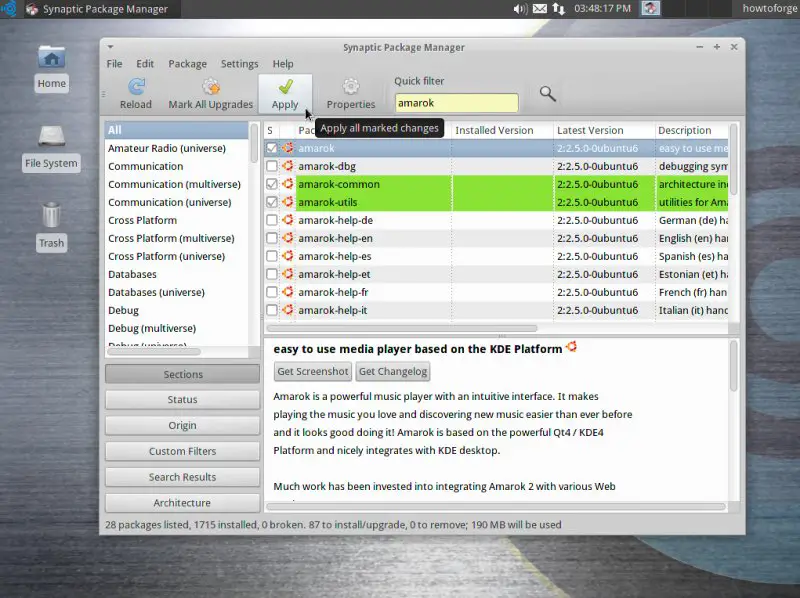Sort by Latest Version column header

pyautogui.click(x=604, y=130)
